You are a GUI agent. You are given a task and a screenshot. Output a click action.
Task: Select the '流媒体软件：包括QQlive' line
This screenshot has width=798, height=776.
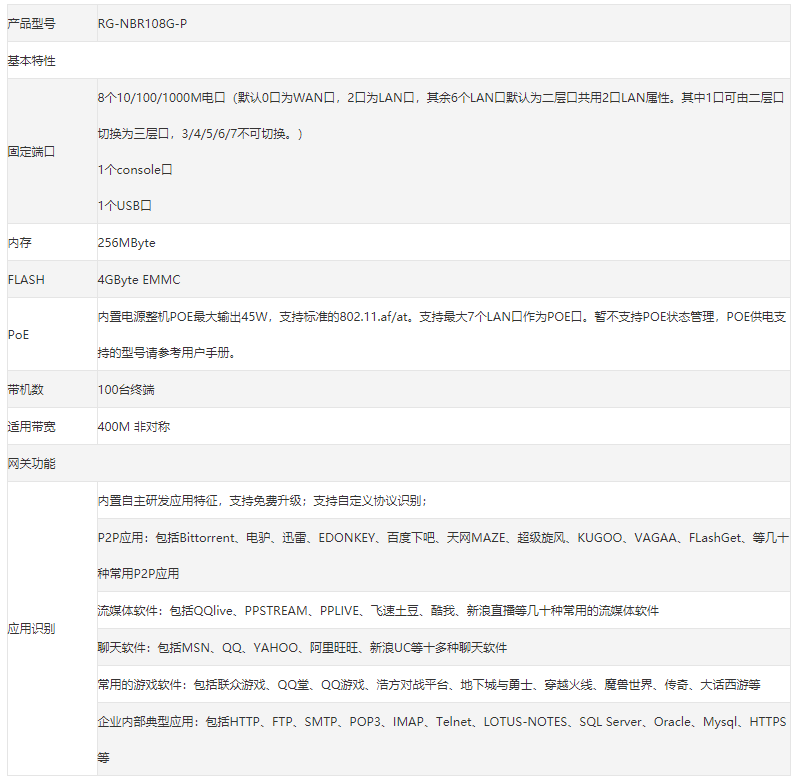tap(378, 611)
